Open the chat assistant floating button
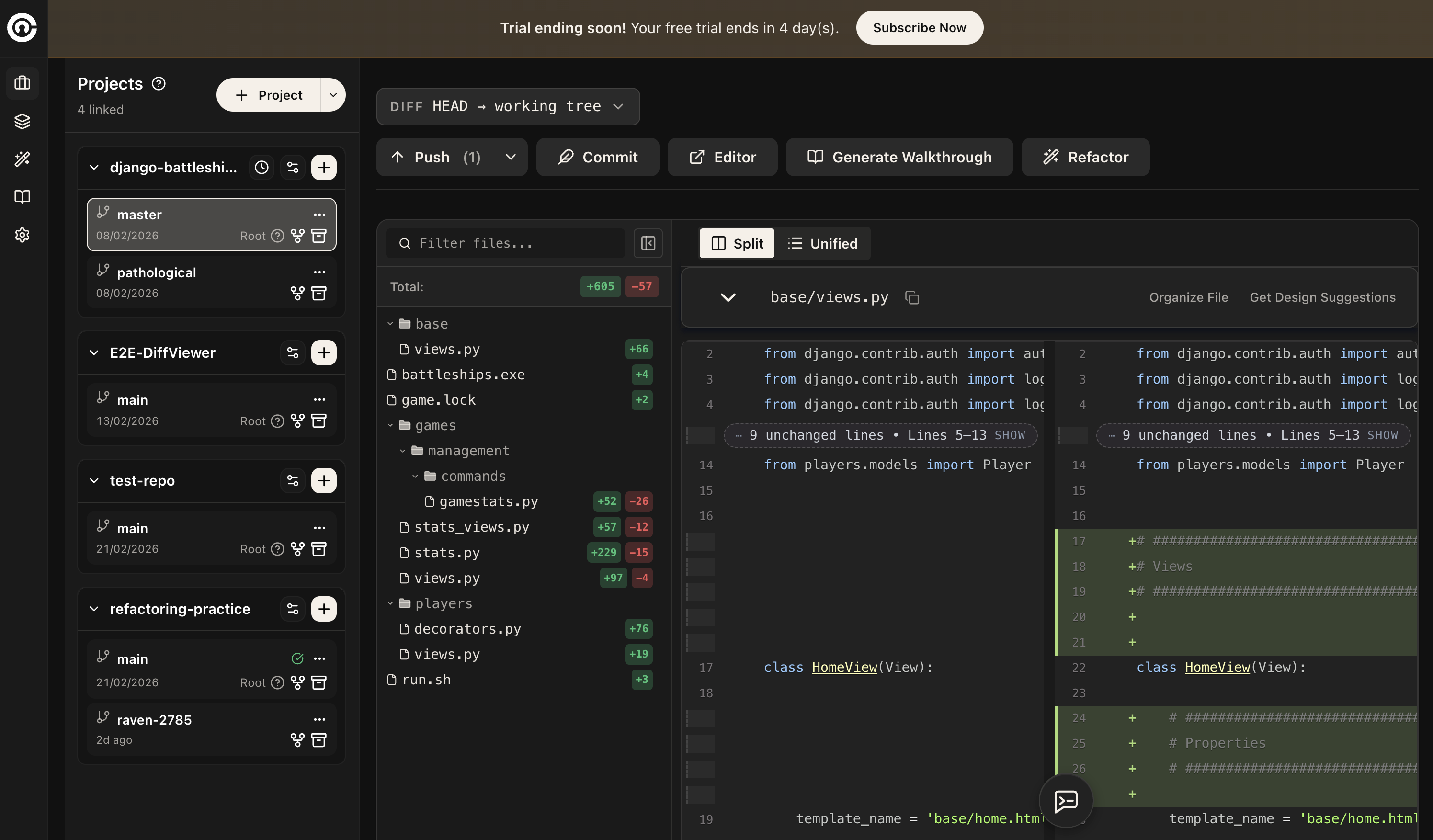Image resolution: width=1433 pixels, height=840 pixels. point(1065,801)
